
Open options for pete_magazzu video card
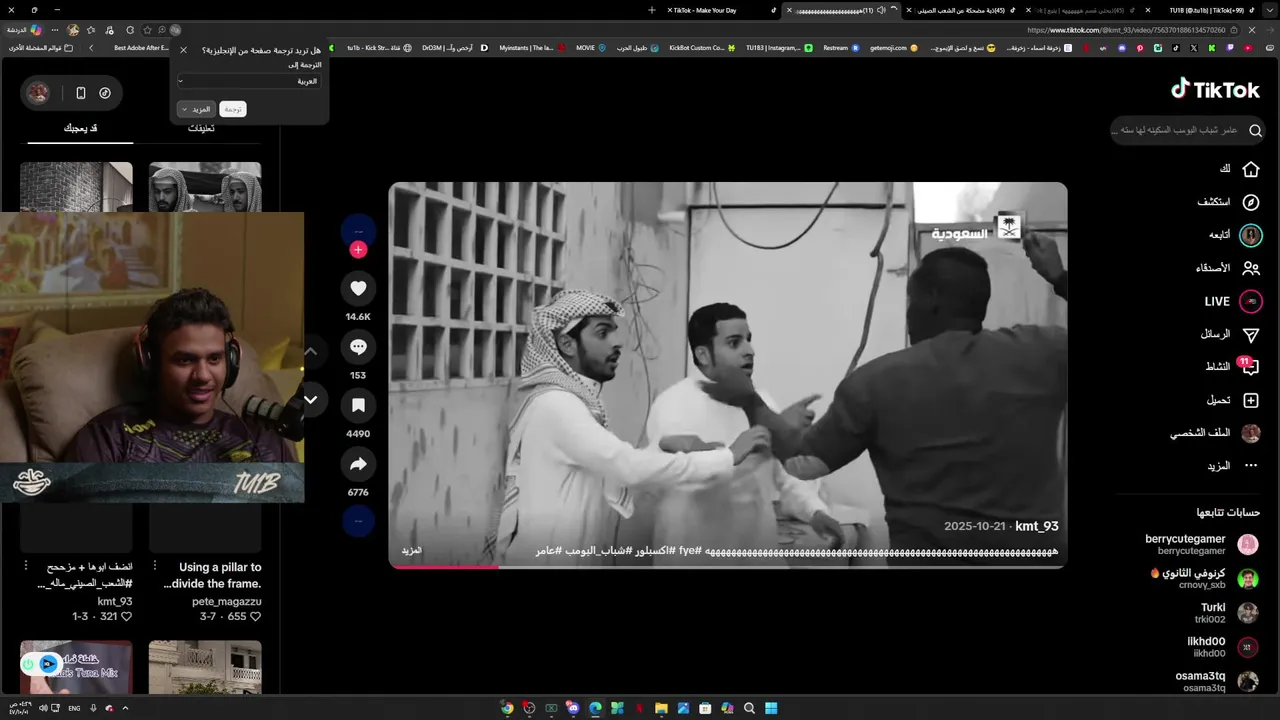pyautogui.click(x=156, y=567)
